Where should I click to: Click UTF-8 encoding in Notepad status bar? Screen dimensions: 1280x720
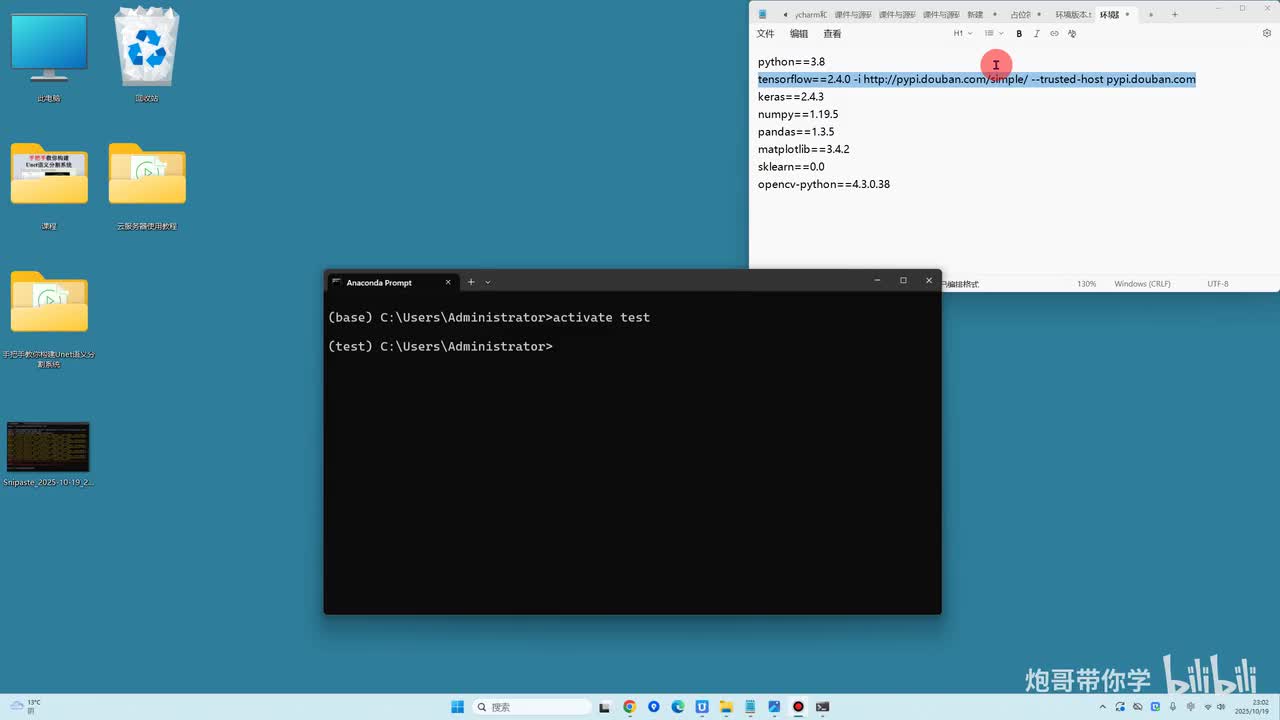(x=1217, y=284)
